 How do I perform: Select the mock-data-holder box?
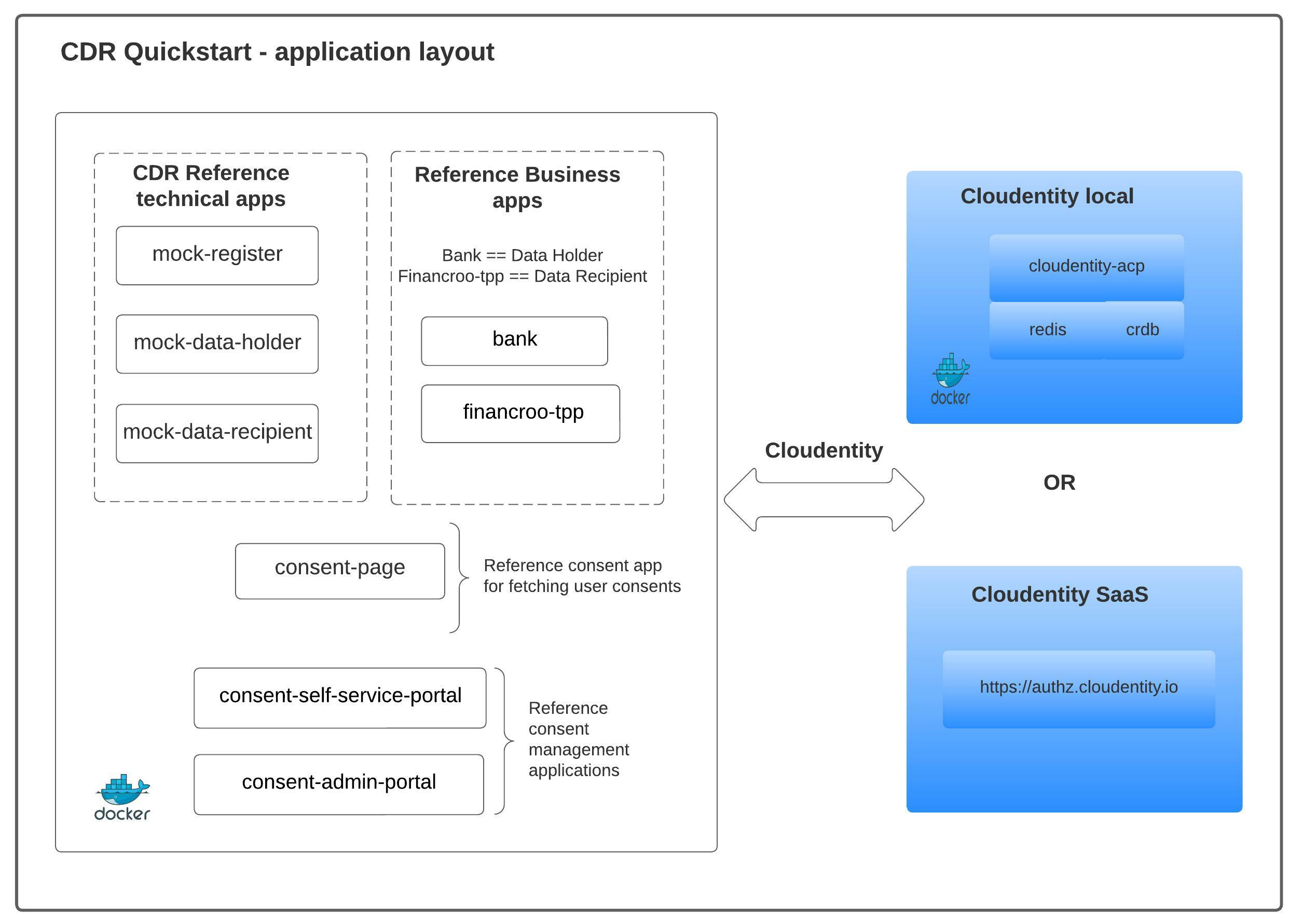coord(217,344)
